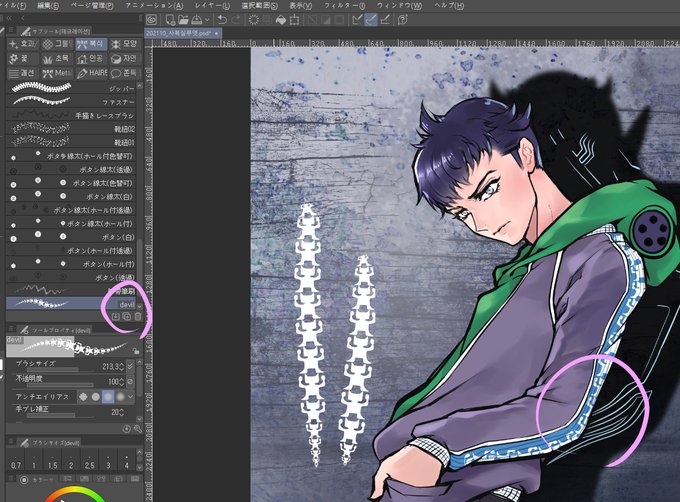Open sub tool detail wrench icon
The image size is (680, 502).
click(138, 429)
